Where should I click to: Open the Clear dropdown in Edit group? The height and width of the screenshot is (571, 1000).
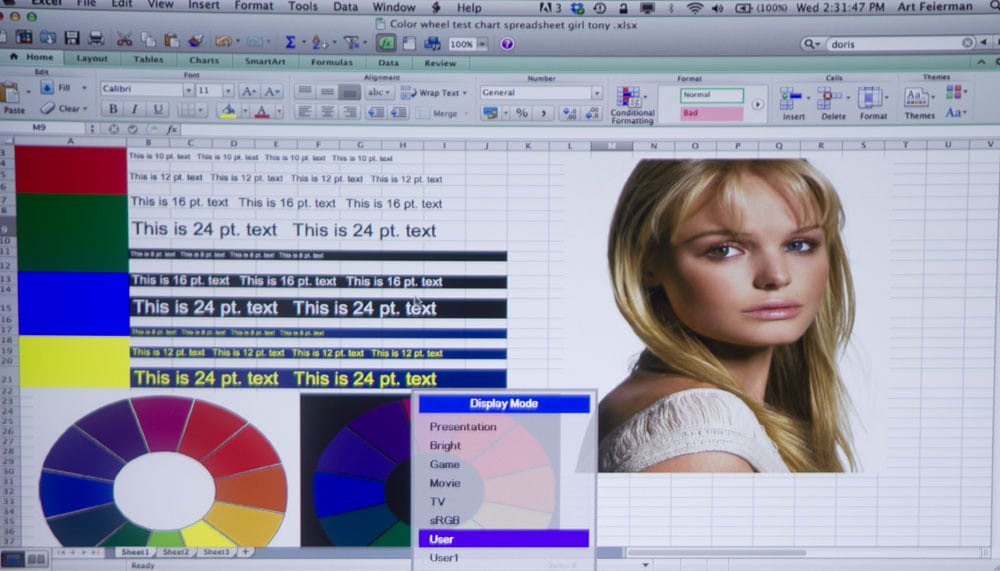tap(84, 108)
